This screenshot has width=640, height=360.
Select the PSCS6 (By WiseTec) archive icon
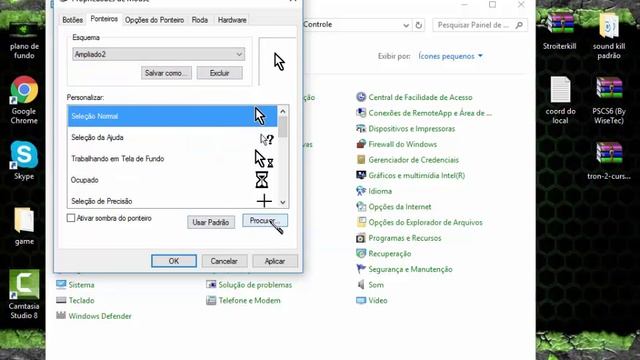(x=609, y=100)
